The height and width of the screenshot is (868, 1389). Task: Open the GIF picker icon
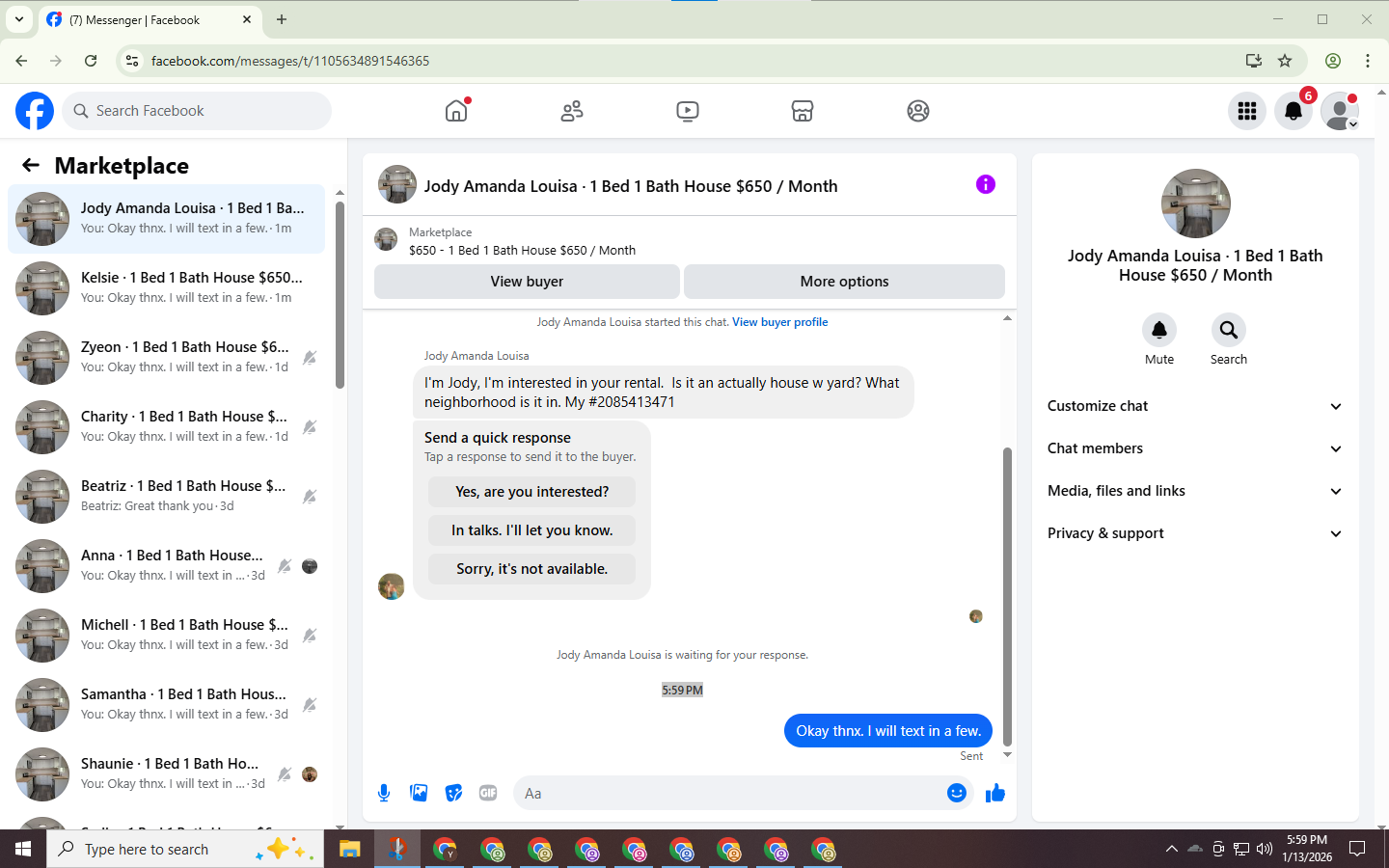(488, 793)
